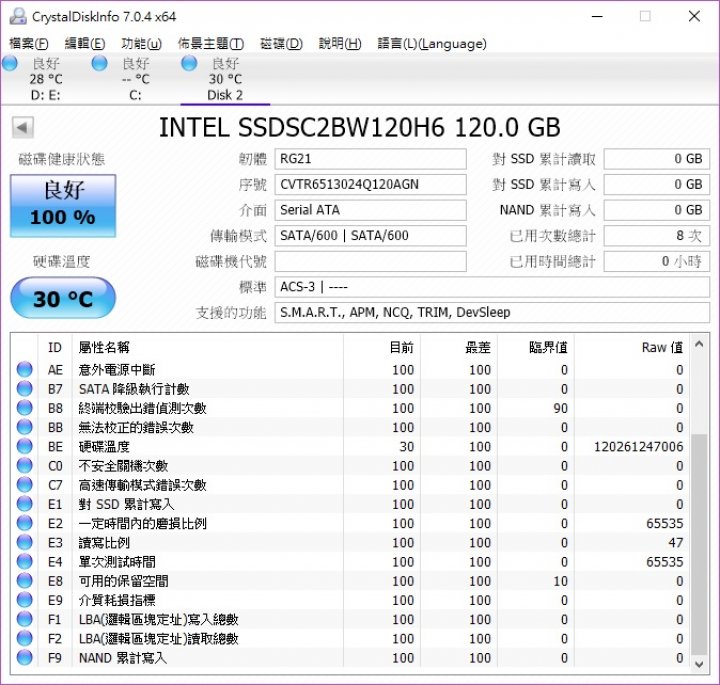Click the attribute list scroll down arrow

(699, 664)
